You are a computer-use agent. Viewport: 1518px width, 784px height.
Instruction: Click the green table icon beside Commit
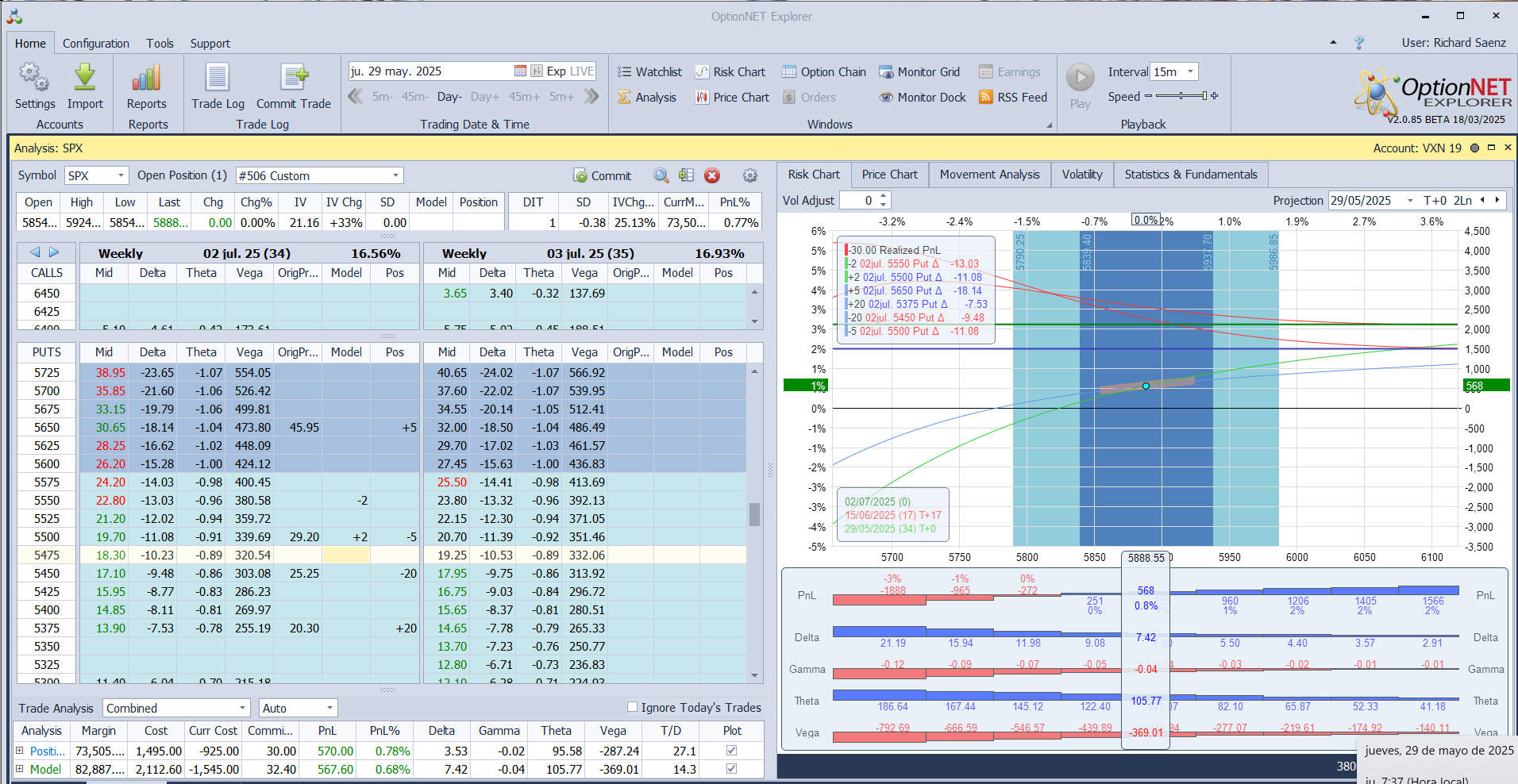[x=686, y=175]
